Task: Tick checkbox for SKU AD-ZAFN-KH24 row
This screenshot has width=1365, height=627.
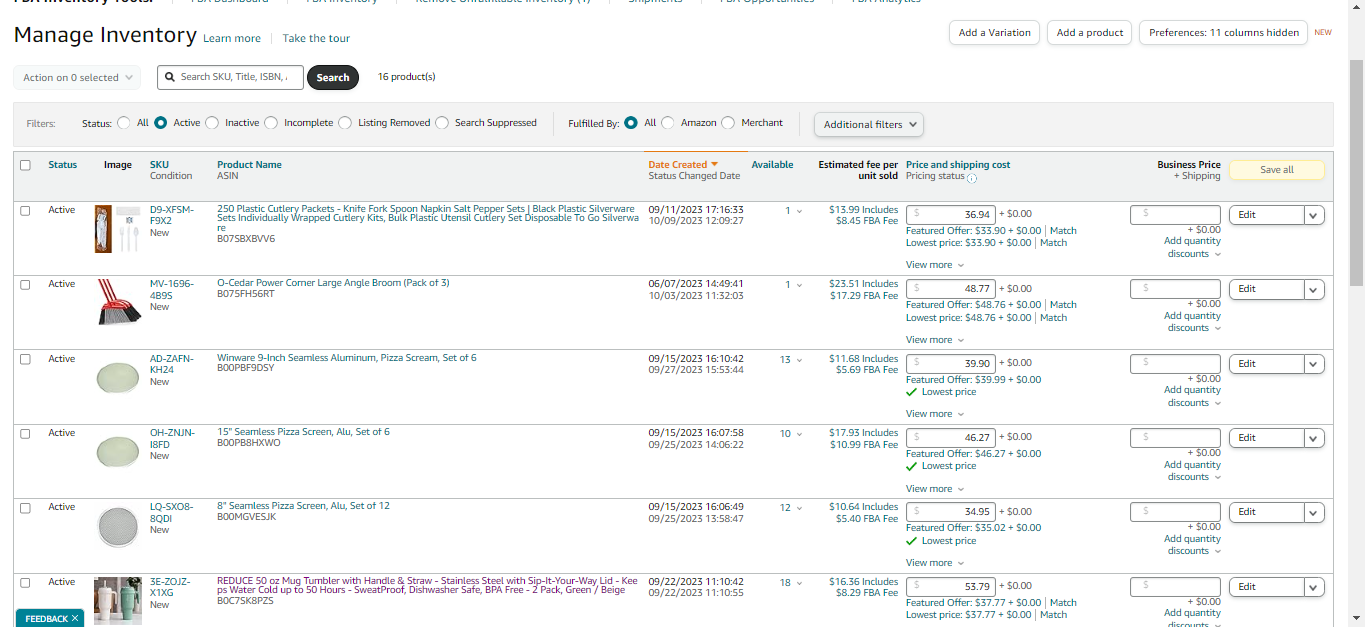Action: 25,359
